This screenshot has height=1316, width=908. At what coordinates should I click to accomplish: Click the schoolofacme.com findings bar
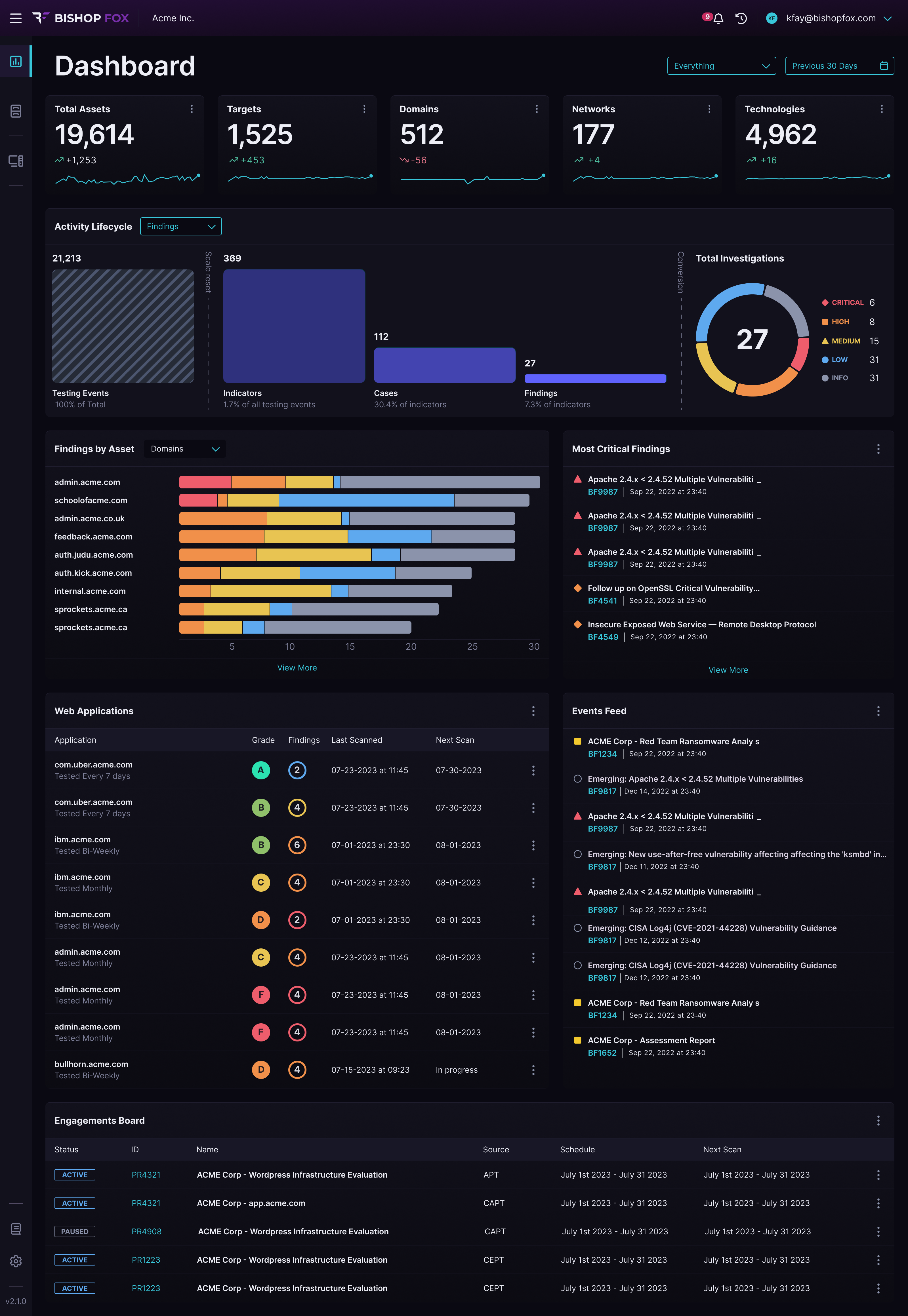pyautogui.click(x=354, y=501)
